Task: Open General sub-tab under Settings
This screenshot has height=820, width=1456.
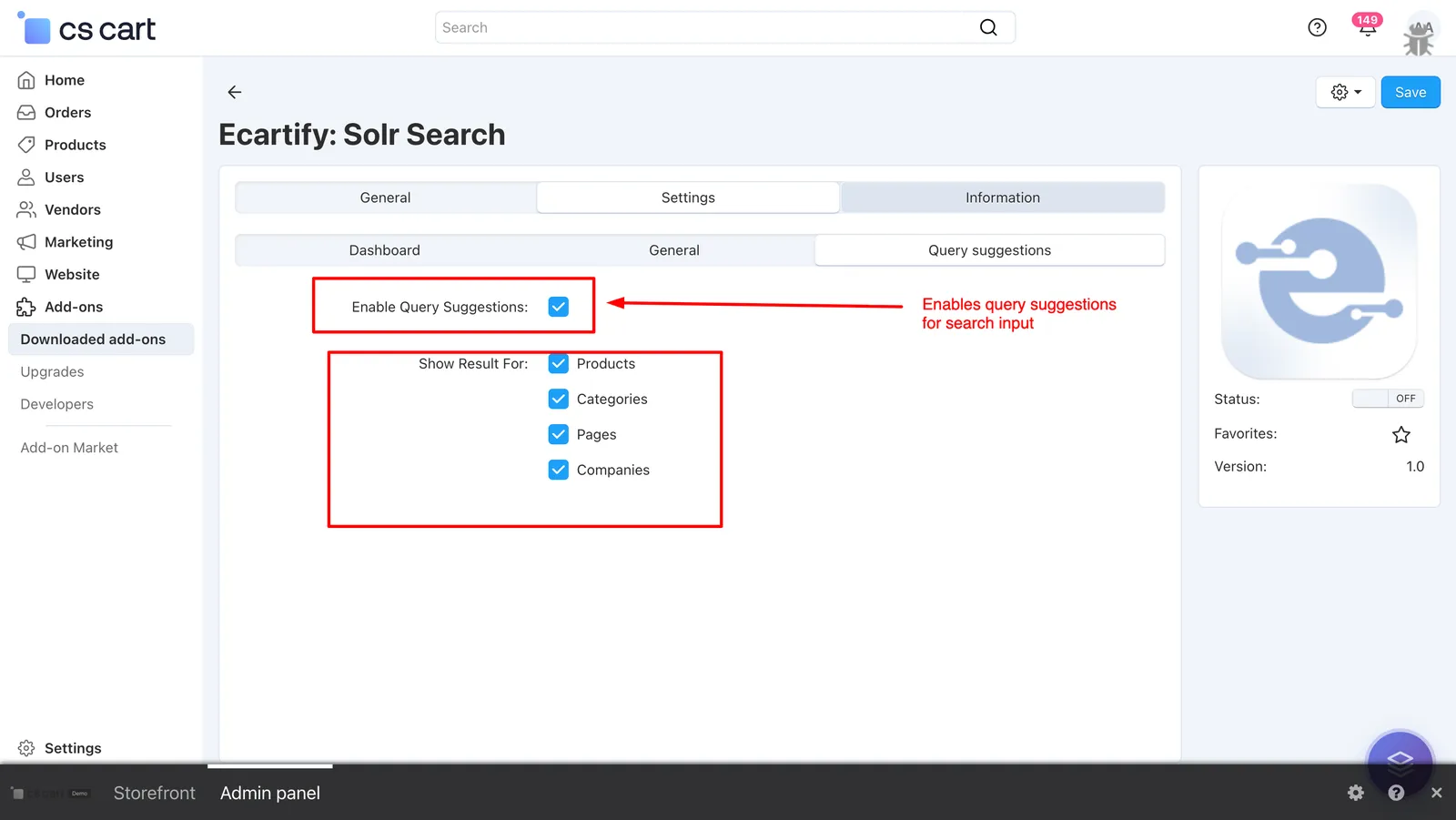Action: tap(674, 250)
